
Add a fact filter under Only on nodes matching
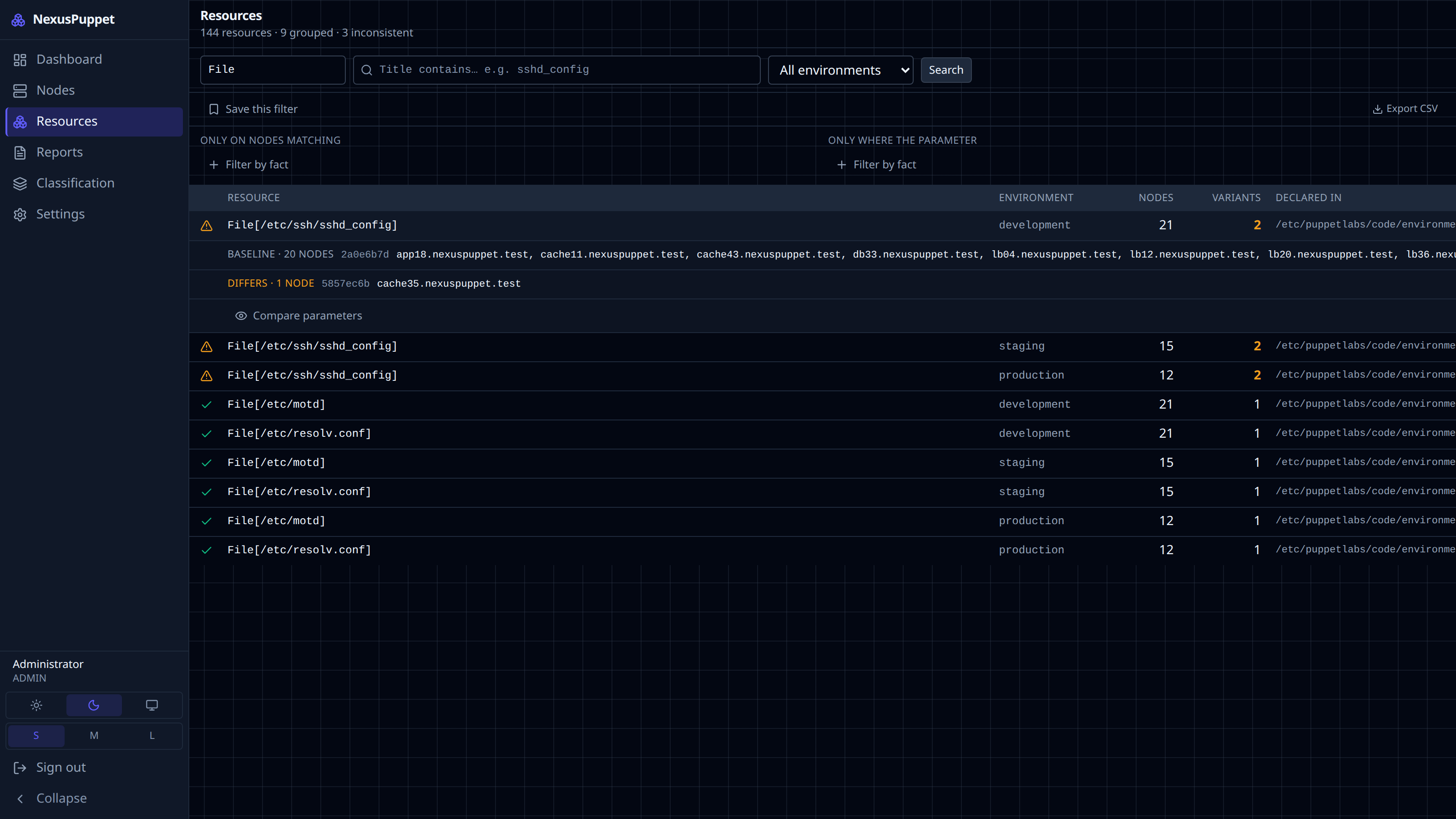coord(249,164)
